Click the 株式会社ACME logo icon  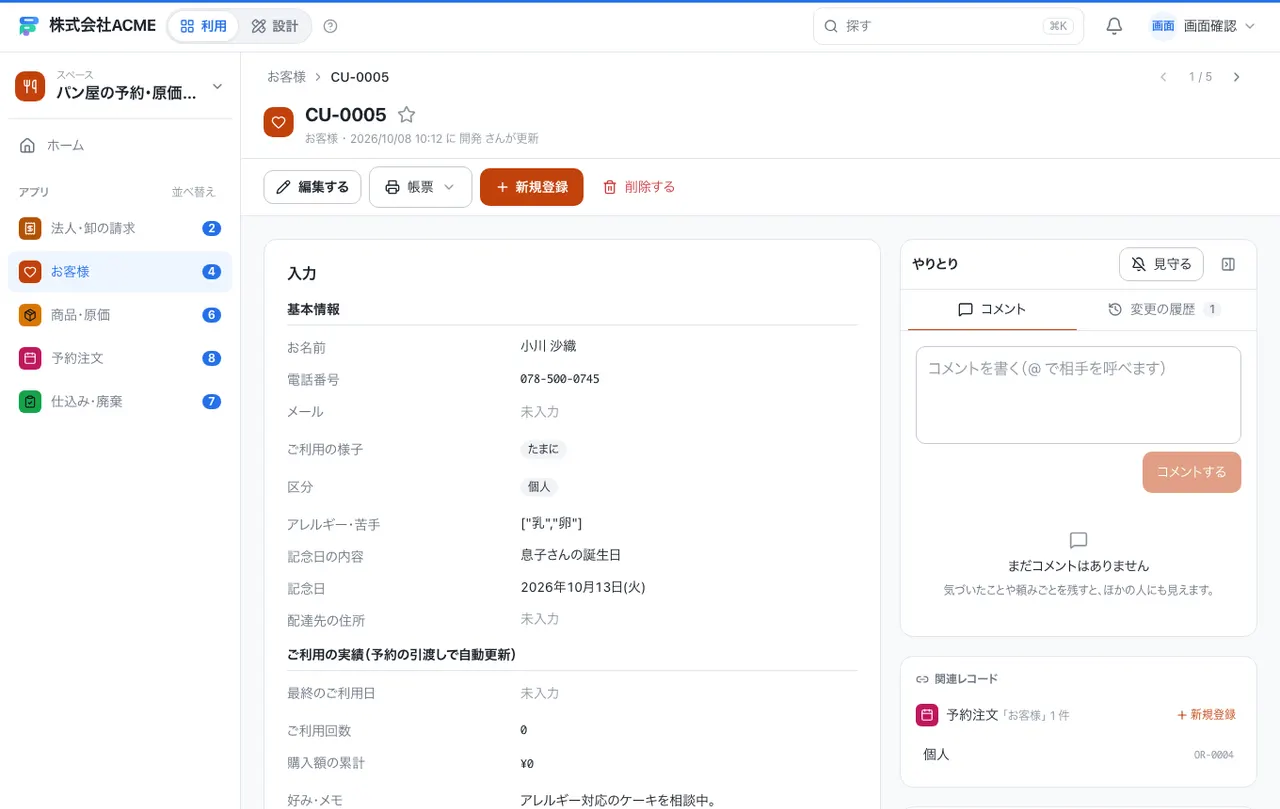point(29,26)
